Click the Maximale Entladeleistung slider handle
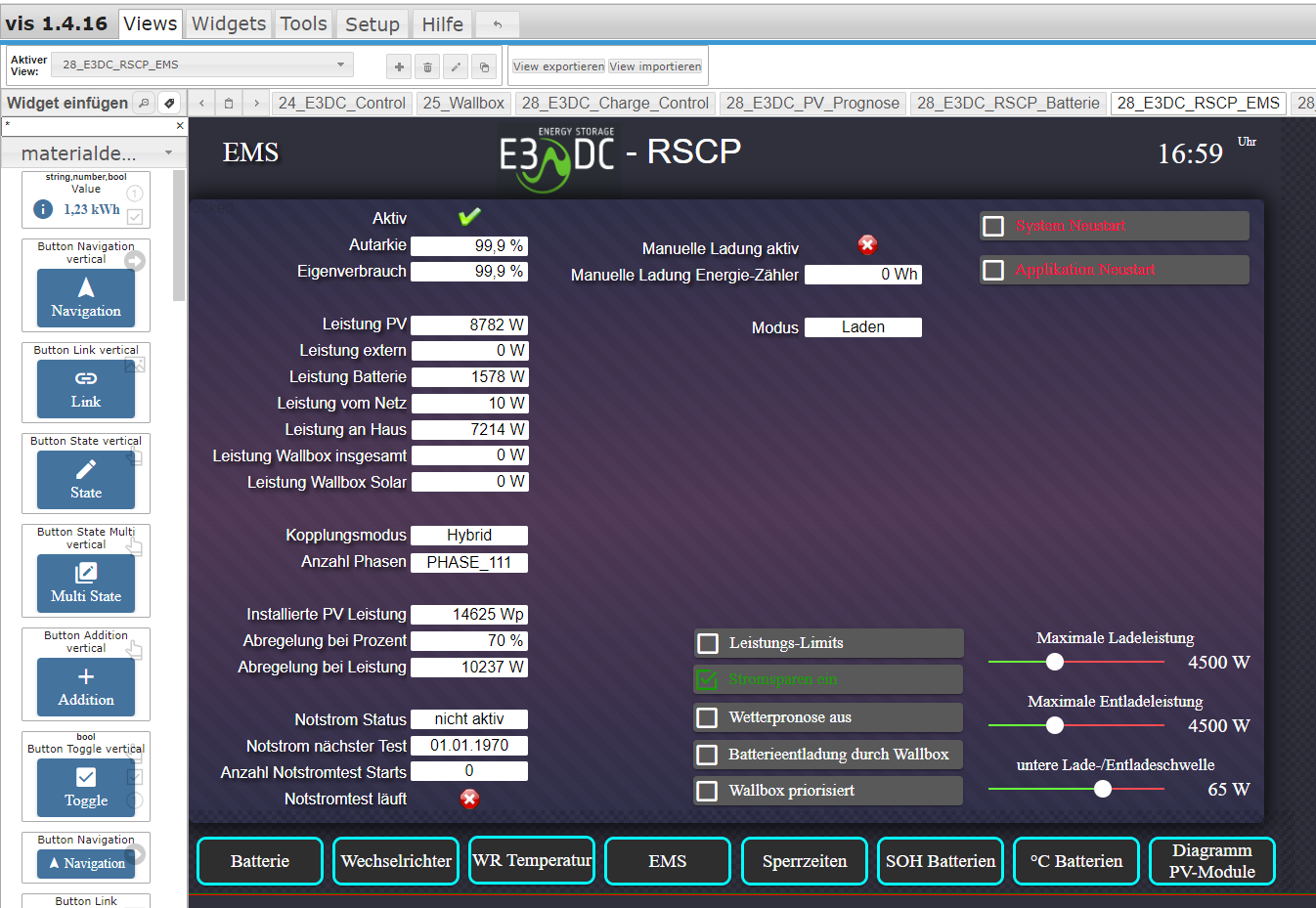This screenshot has width=1316, height=908. [1054, 725]
